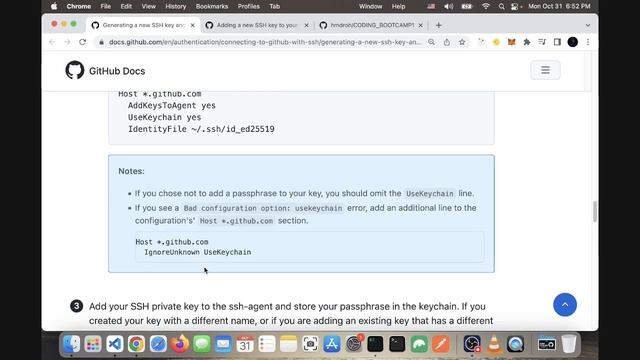Image resolution: width=640 pixels, height=360 pixels.
Task: Open Finder from the Dock
Action: click(x=71, y=344)
